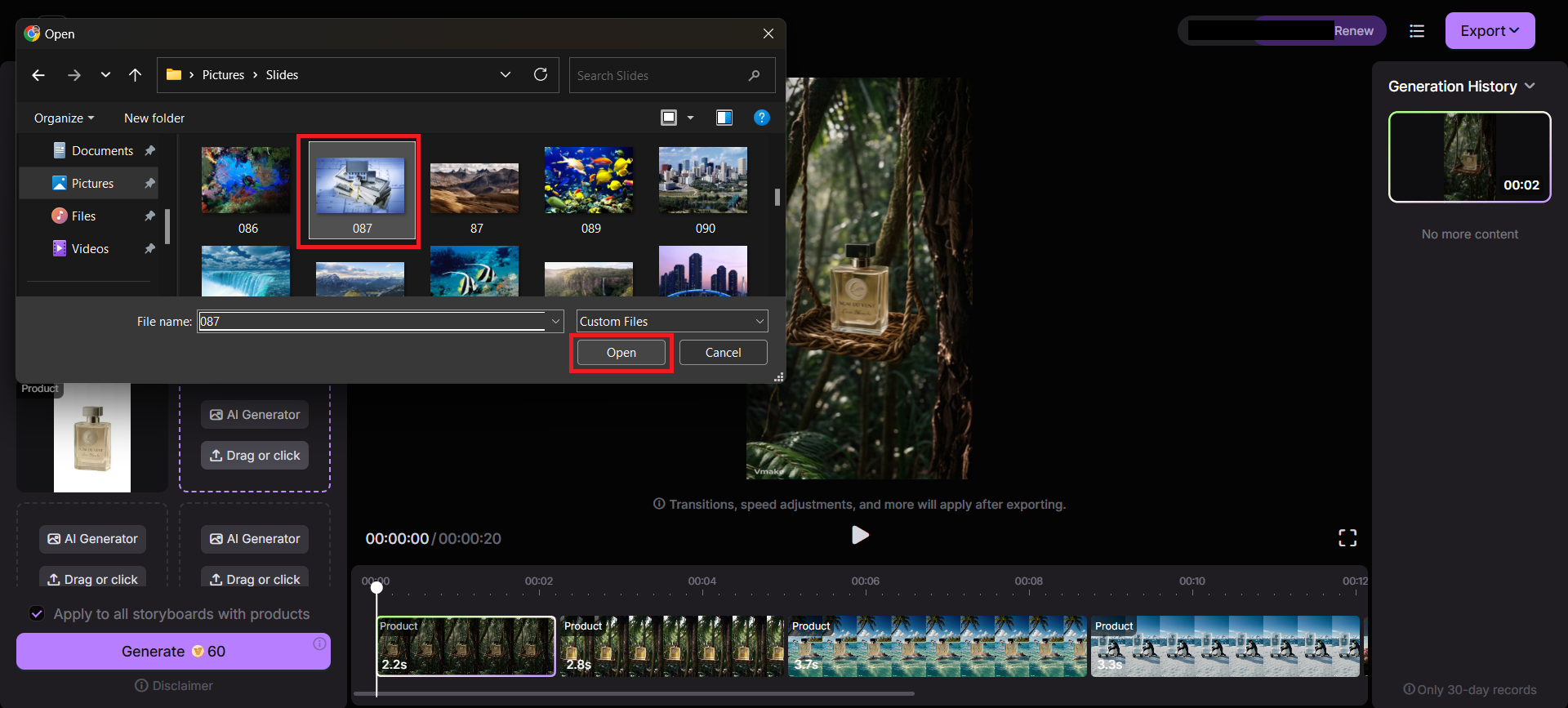
Task: Refresh the Slides folder listing
Action: coord(540,75)
